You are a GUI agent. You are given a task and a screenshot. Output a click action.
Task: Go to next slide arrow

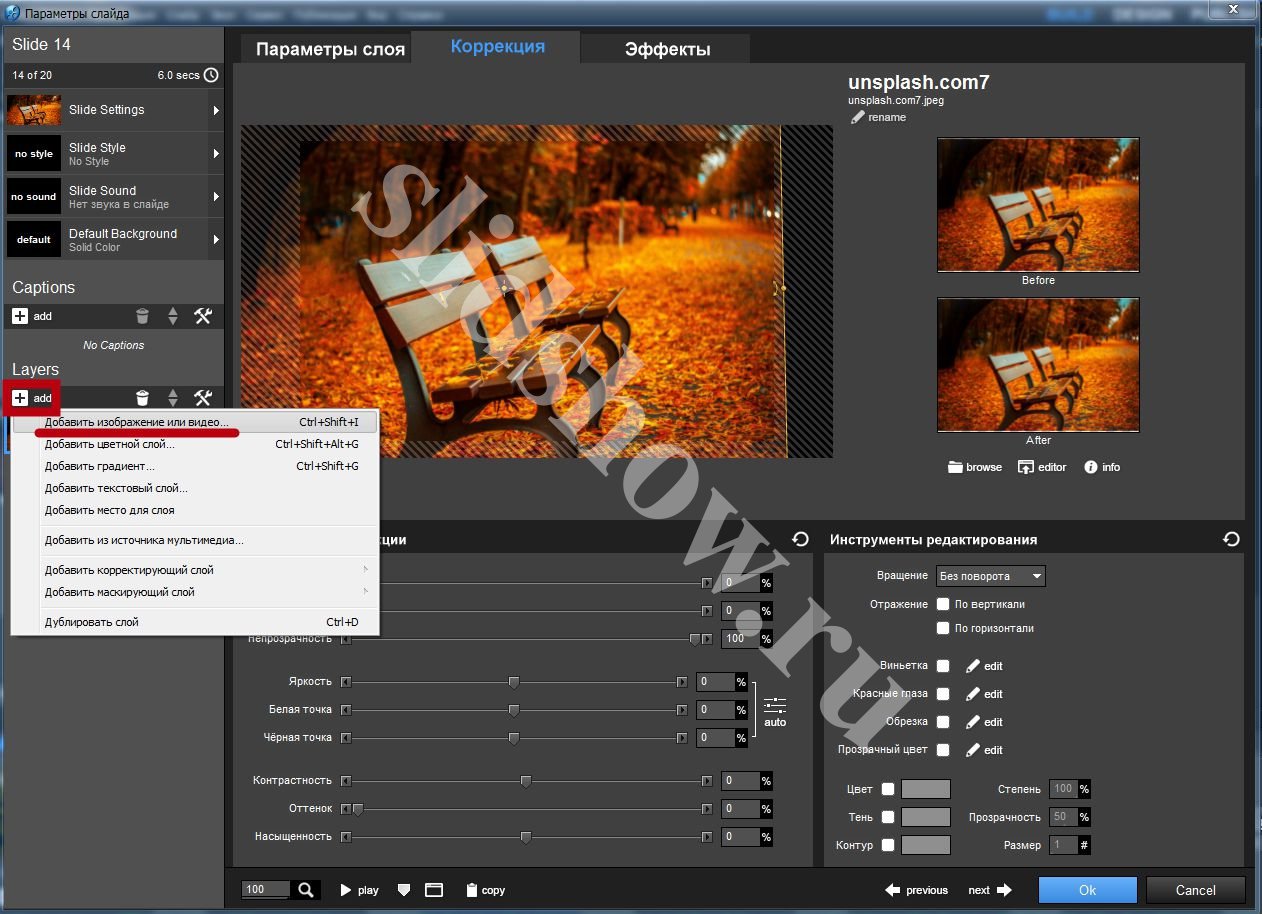click(1004, 890)
